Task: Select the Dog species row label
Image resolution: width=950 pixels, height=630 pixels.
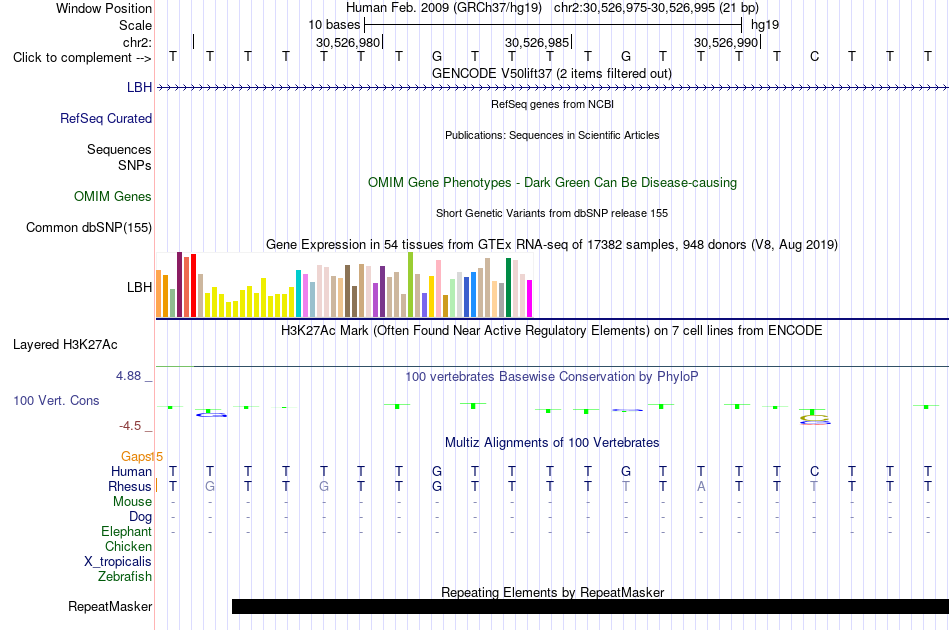Action: pyautogui.click(x=140, y=517)
